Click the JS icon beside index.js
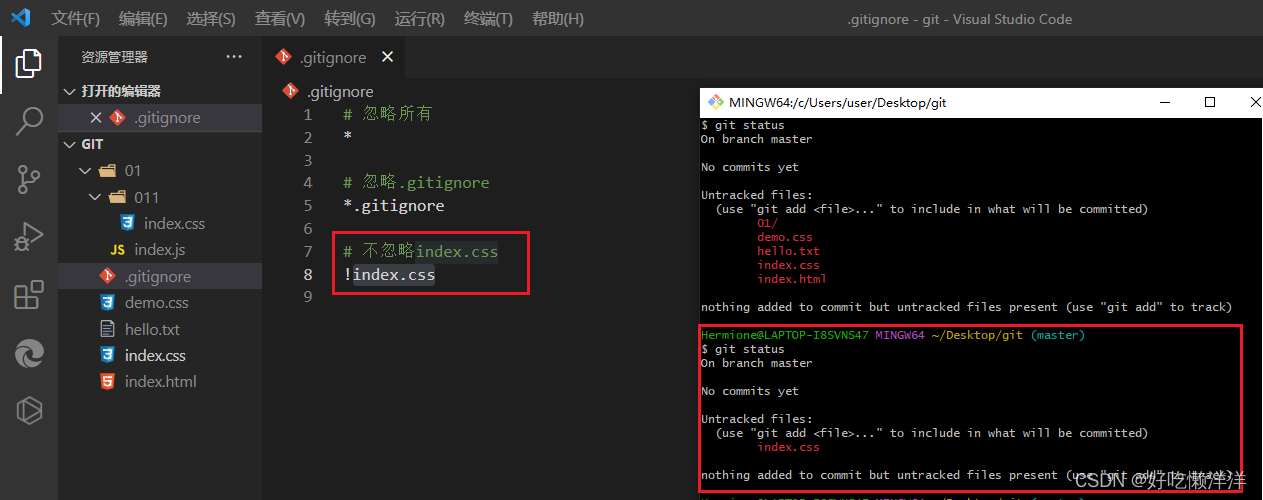1263x500 pixels. 117,250
